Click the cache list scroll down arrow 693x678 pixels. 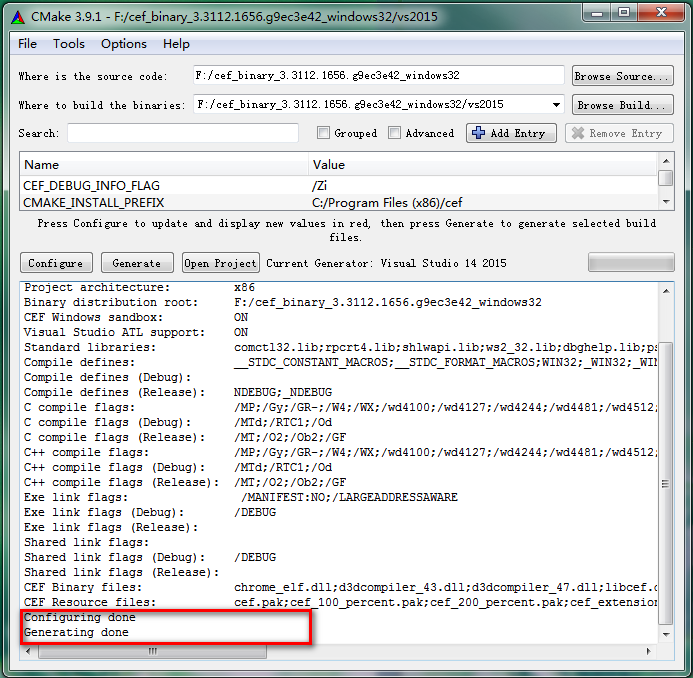coord(666,202)
